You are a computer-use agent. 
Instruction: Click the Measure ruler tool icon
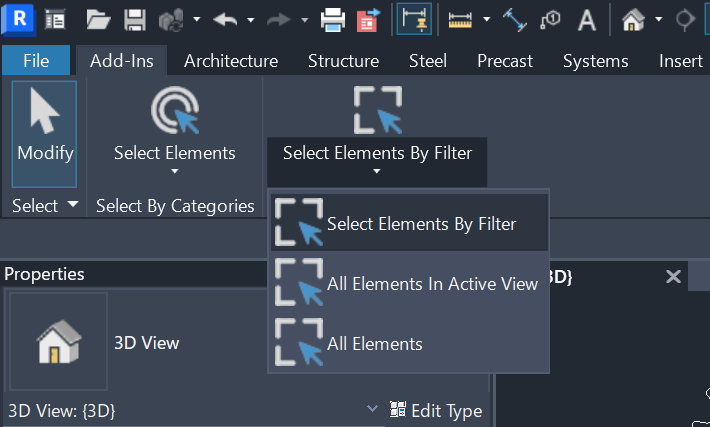[x=461, y=19]
